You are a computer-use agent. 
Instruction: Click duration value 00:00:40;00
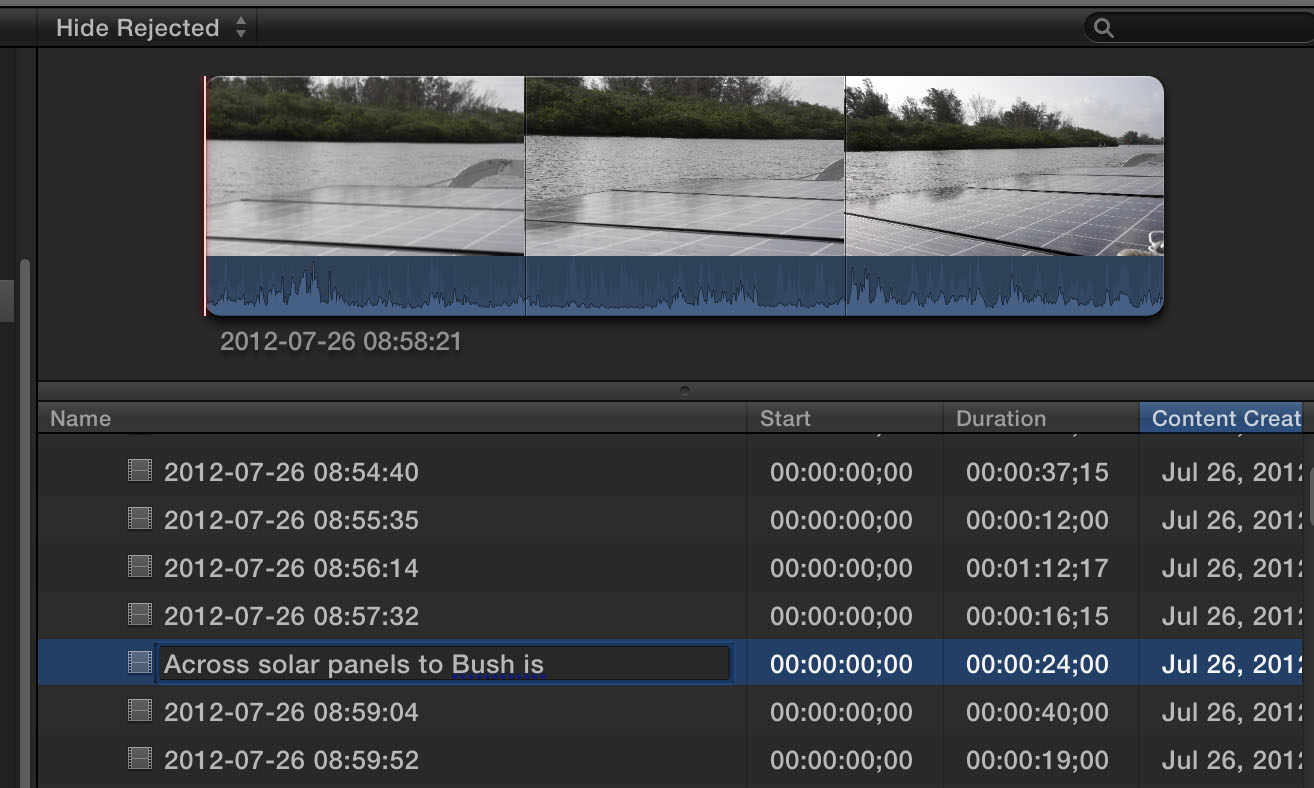1037,712
